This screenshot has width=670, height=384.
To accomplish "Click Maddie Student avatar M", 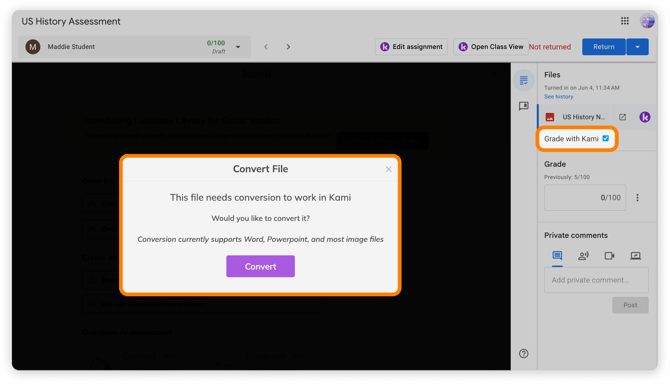I will pos(33,47).
